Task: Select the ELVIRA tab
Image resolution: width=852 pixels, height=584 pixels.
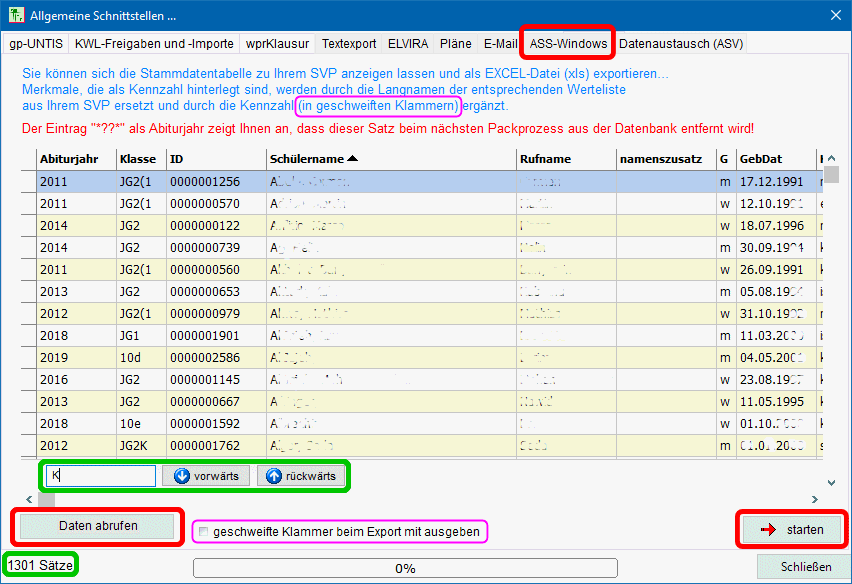Action: pyautogui.click(x=408, y=44)
